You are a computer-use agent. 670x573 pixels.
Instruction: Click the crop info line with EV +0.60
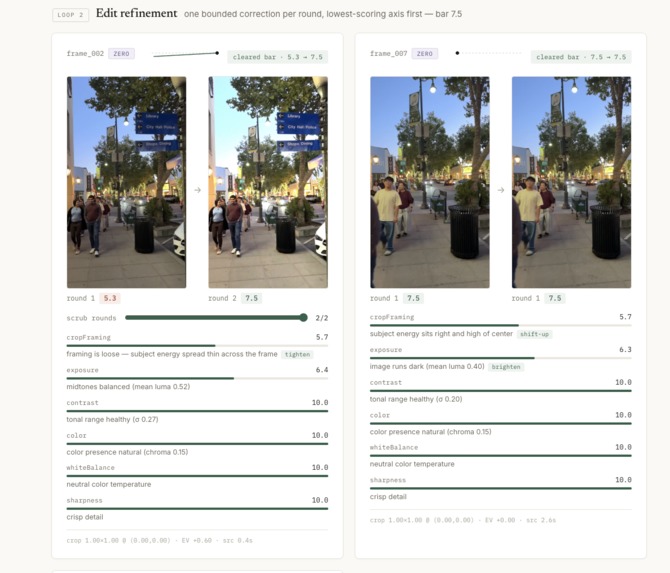[x=159, y=541]
